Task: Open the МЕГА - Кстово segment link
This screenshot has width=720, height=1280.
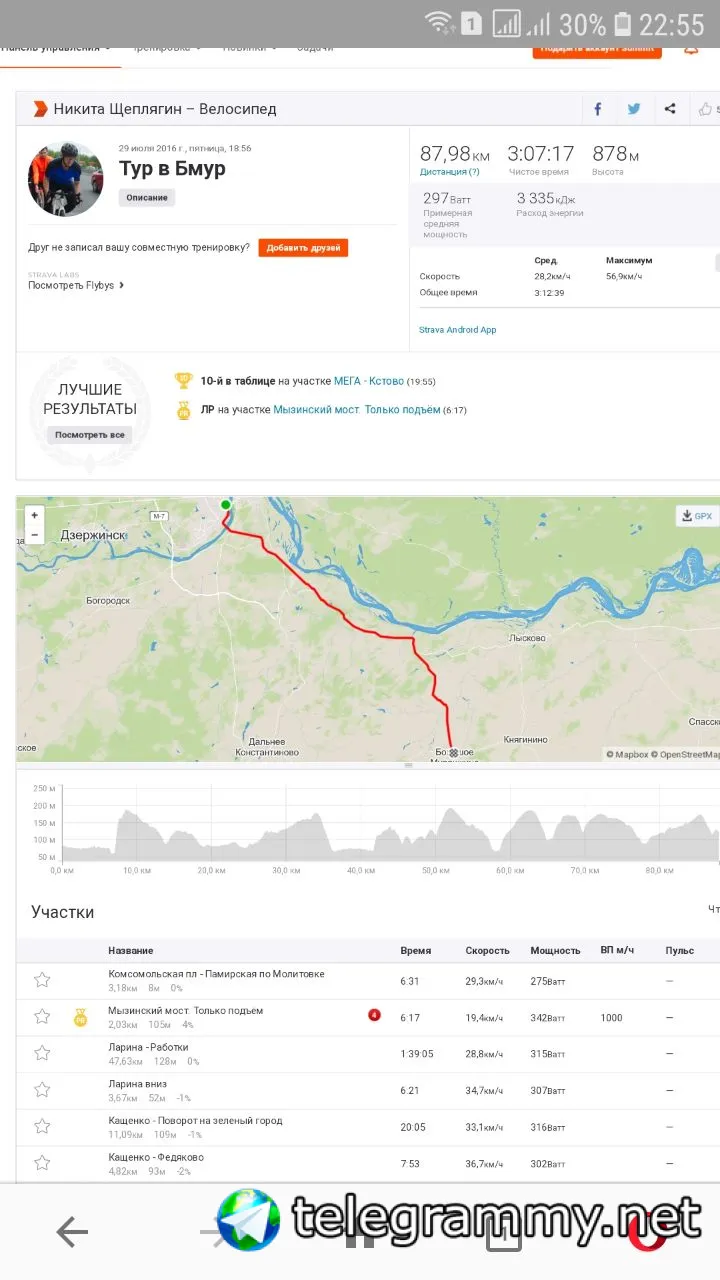Action: pos(368,381)
